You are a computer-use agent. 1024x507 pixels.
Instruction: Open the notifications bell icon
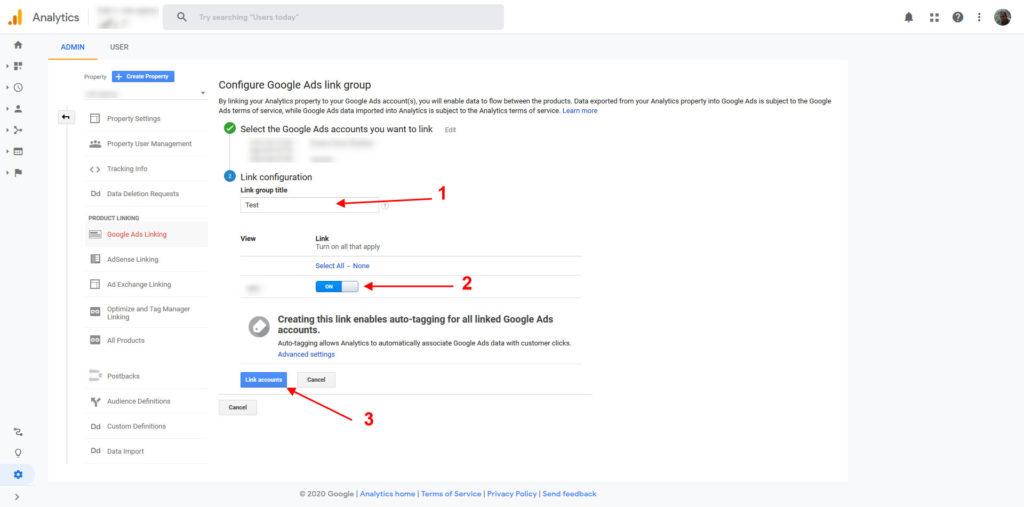[x=908, y=18]
